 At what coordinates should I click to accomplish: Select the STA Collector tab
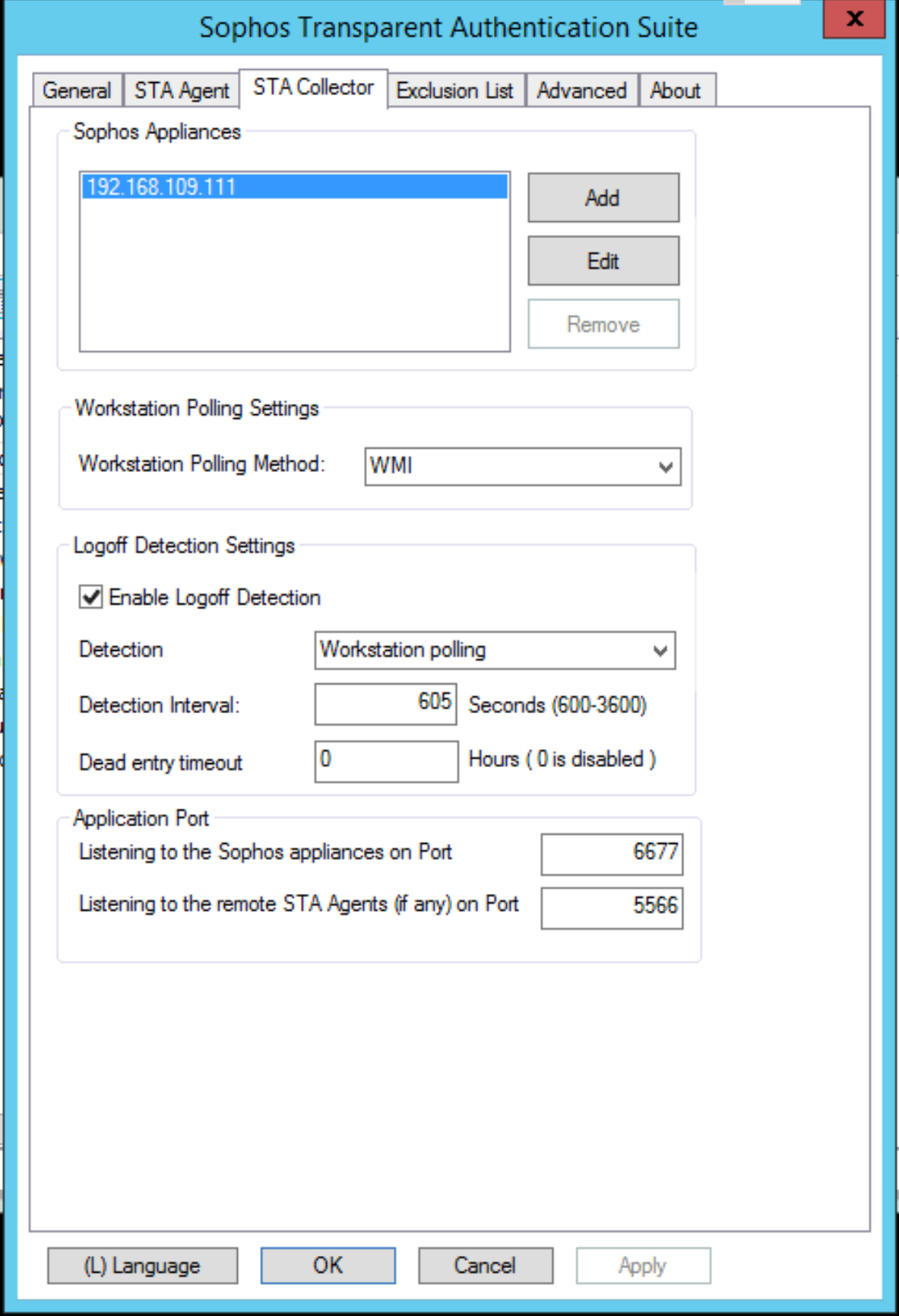pos(313,87)
